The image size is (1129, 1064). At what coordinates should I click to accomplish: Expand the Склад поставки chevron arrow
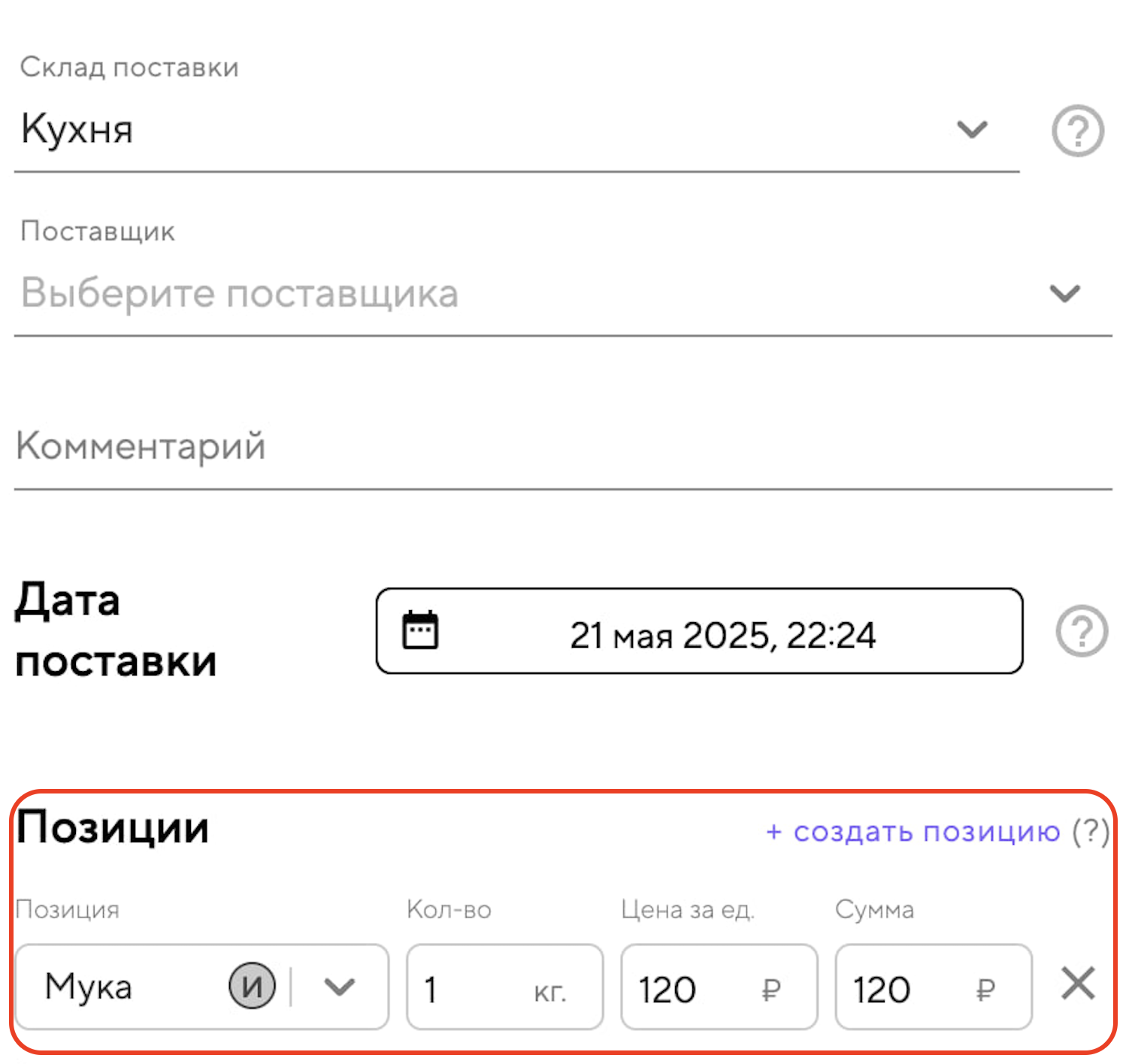tap(972, 130)
